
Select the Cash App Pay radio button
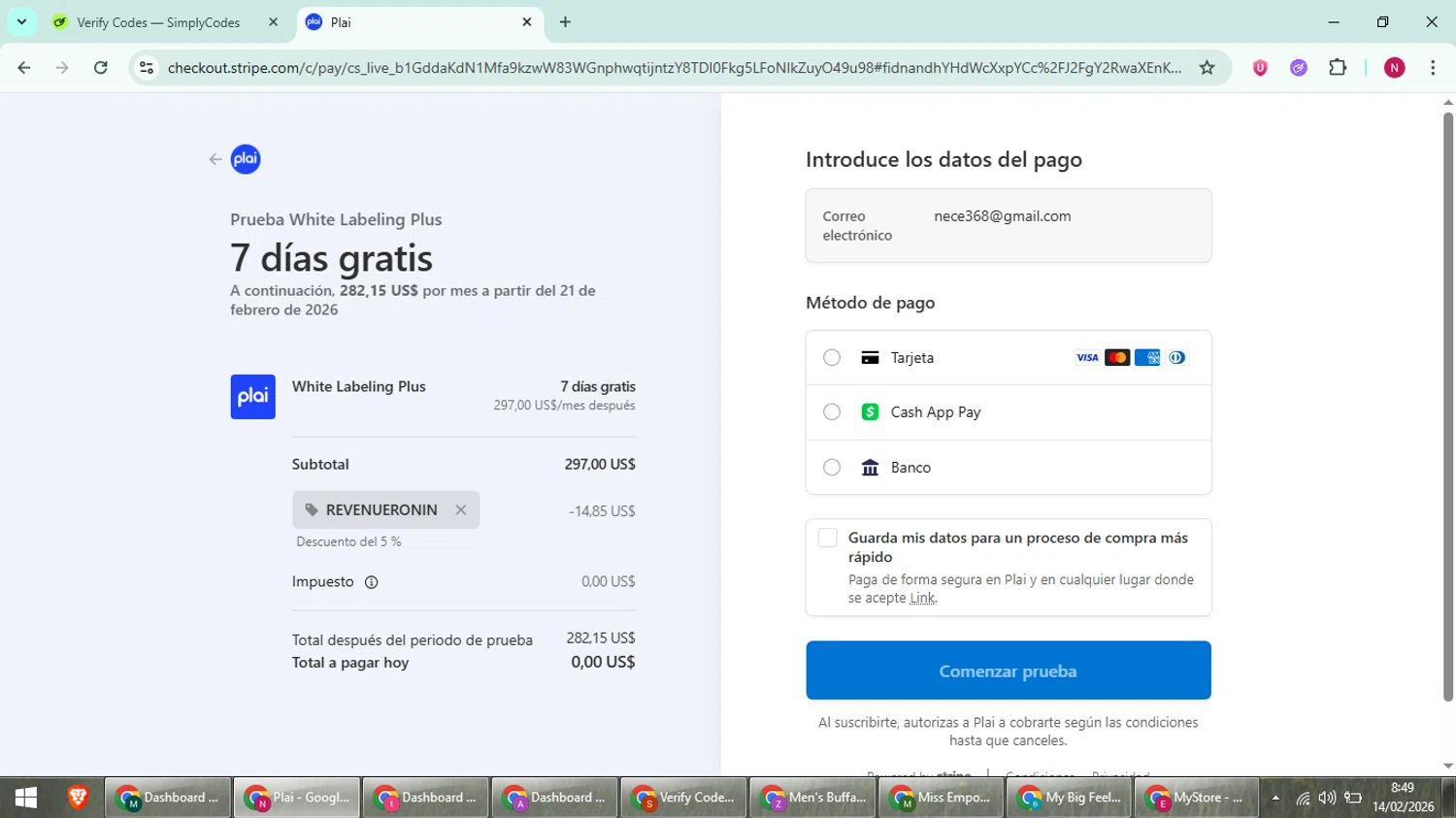pos(832,412)
